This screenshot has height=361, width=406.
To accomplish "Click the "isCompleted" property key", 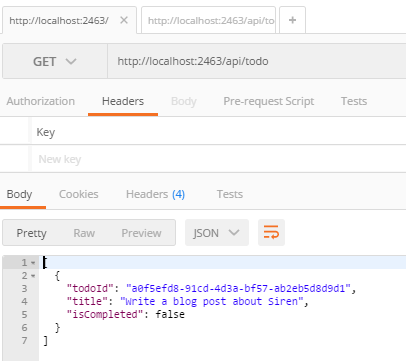I will click(x=105, y=314).
